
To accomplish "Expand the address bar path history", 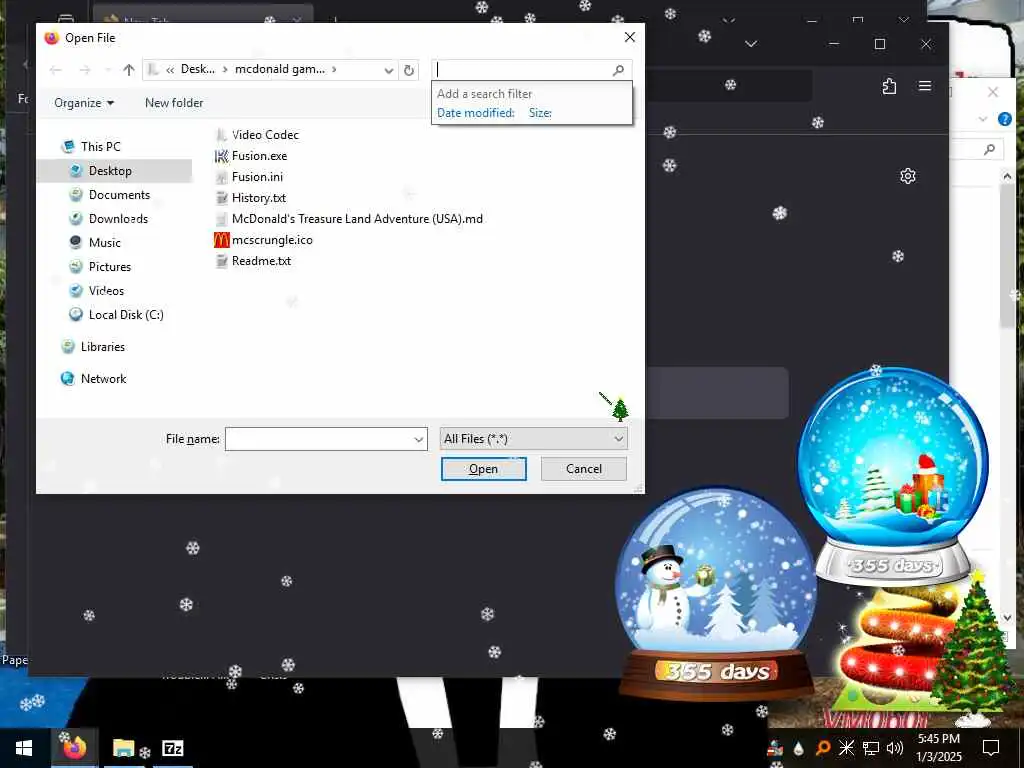I will coord(389,70).
